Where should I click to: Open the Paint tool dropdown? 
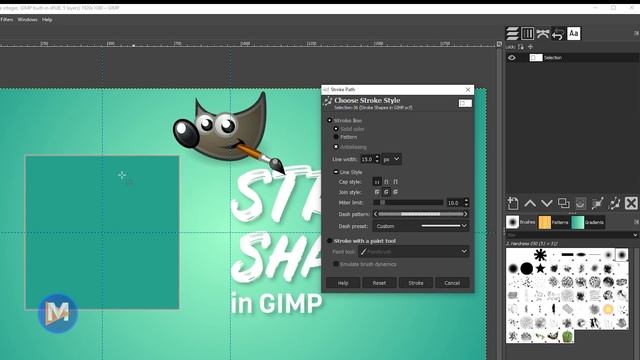tap(413, 252)
